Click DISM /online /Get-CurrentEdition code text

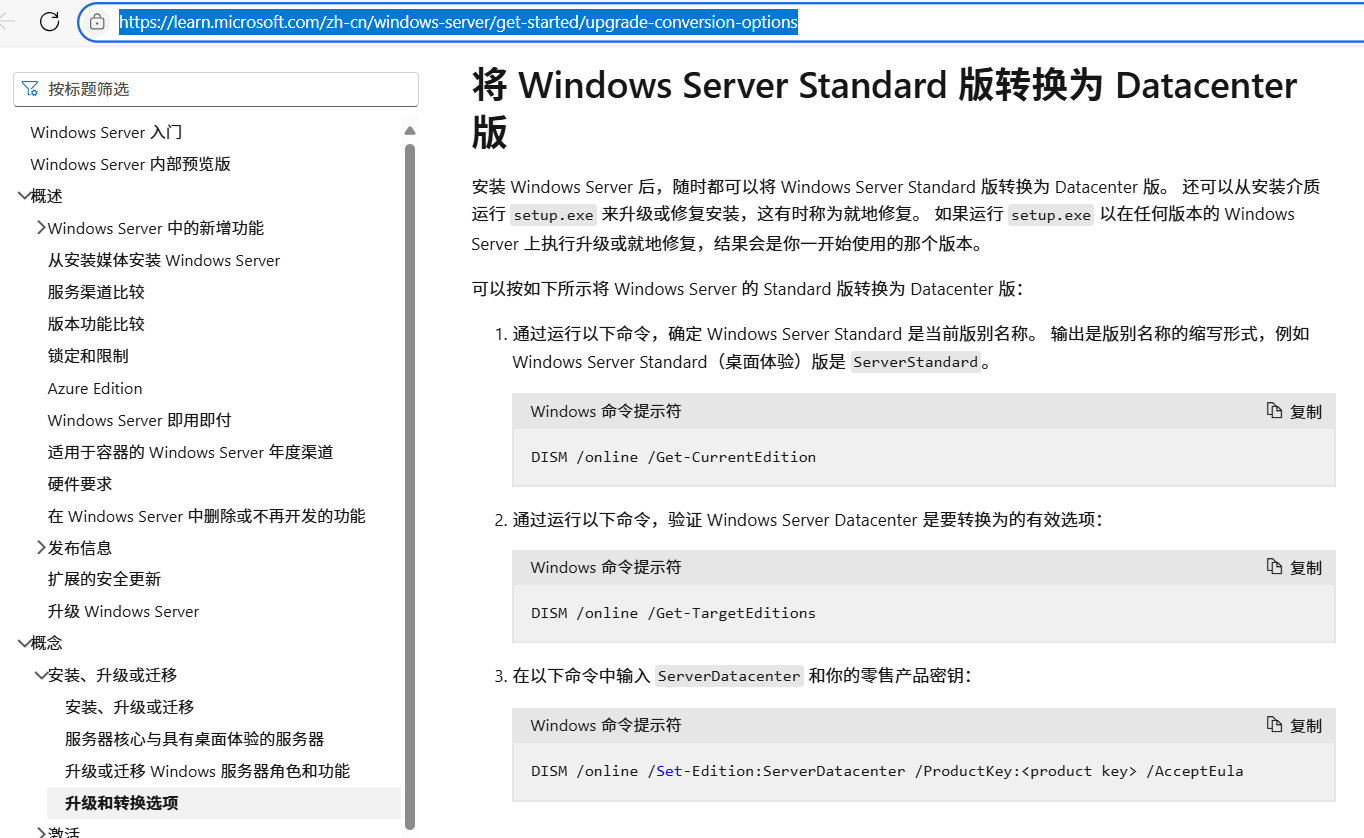pyautogui.click(x=673, y=457)
